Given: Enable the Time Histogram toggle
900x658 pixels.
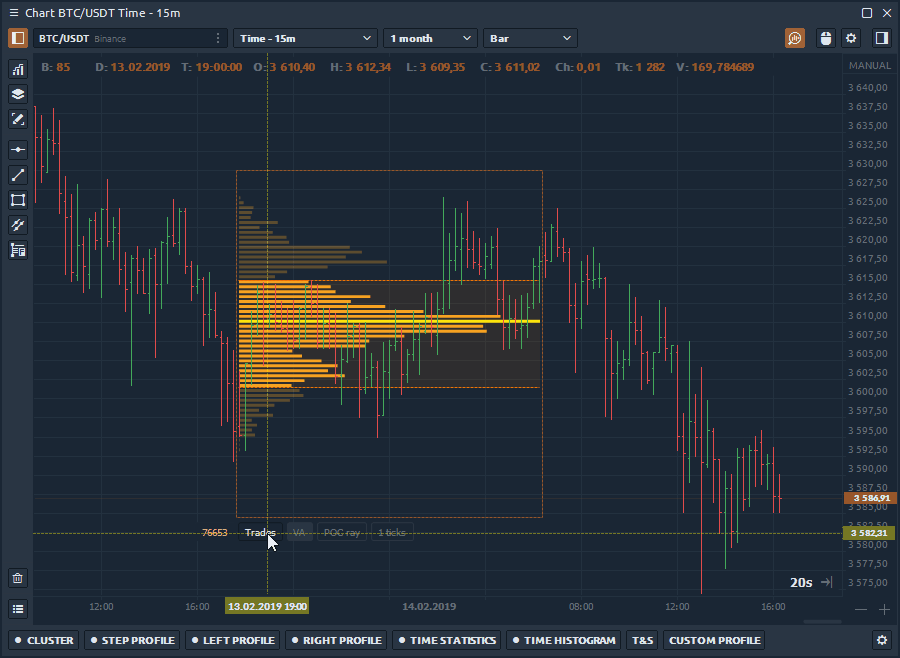Looking at the screenshot, I should point(564,640).
